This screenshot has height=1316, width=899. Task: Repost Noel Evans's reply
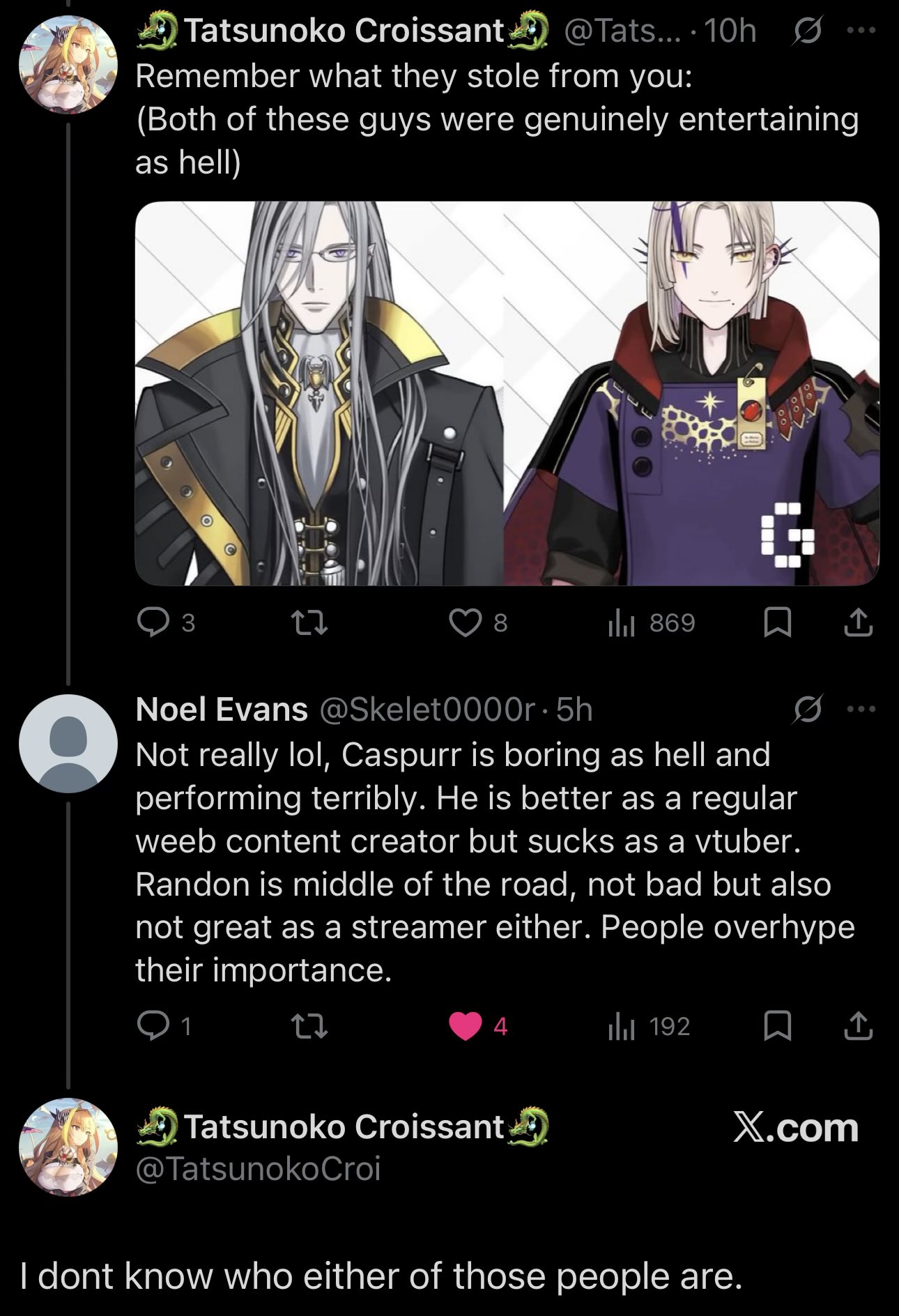[309, 1026]
